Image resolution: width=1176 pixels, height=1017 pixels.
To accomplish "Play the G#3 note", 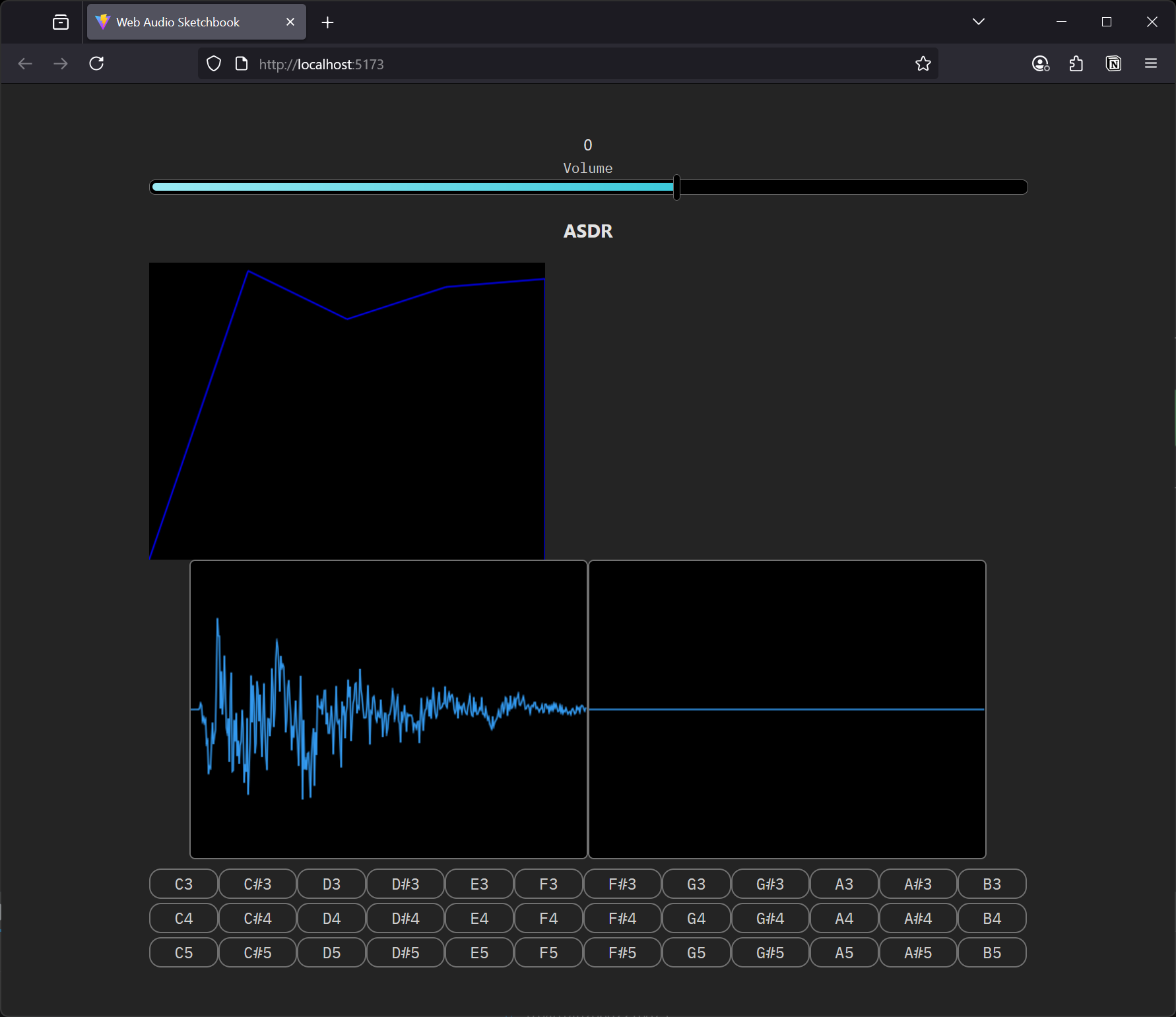I will click(769, 884).
